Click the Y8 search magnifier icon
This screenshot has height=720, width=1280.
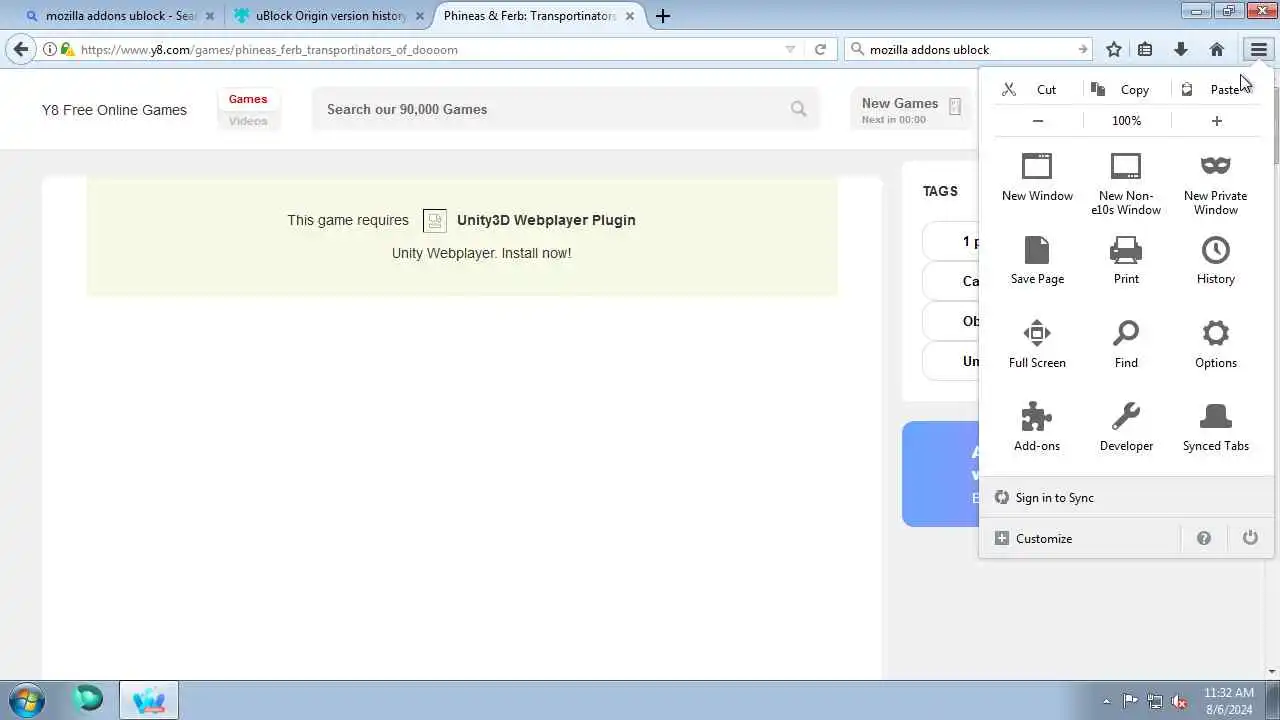tap(798, 109)
